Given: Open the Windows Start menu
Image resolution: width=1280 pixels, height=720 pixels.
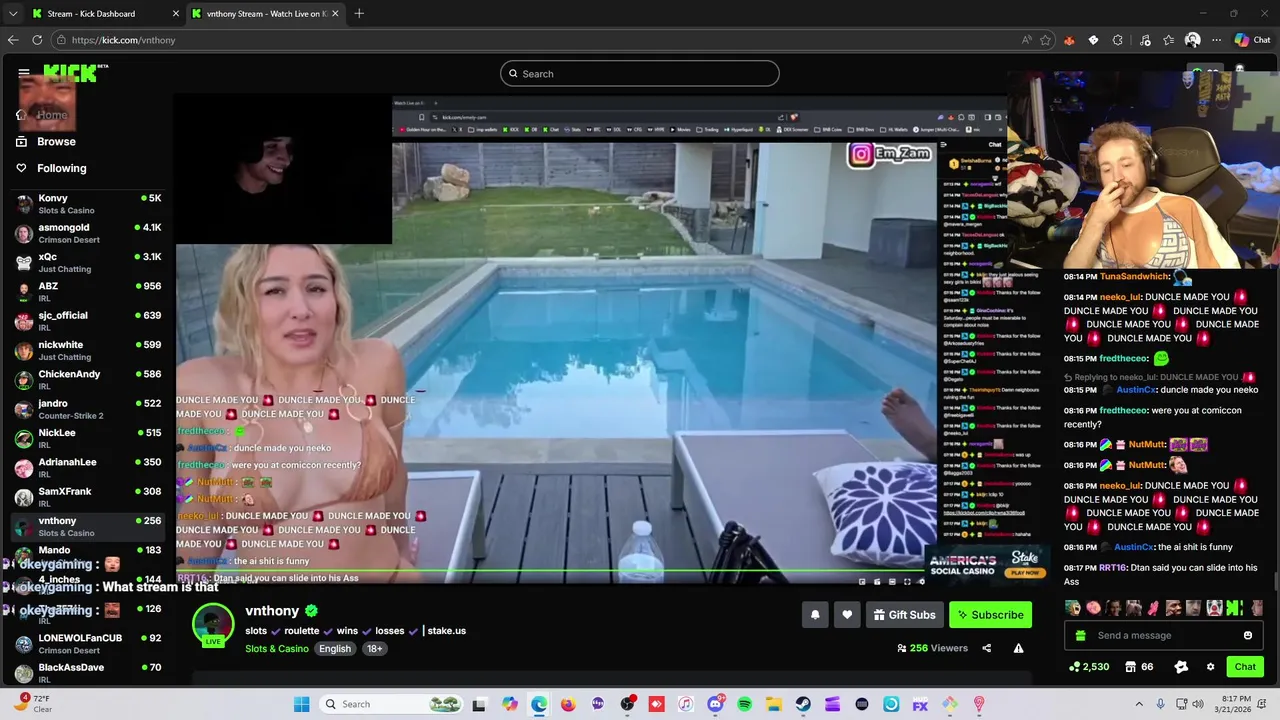Looking at the screenshot, I should pyautogui.click(x=302, y=704).
